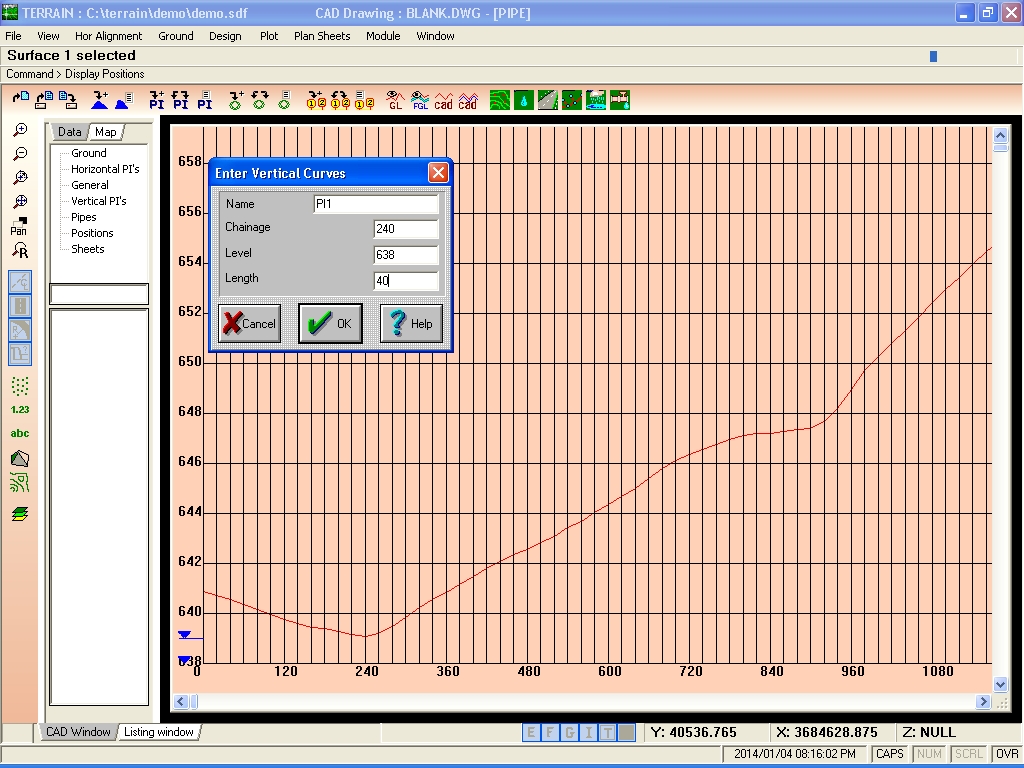The image size is (1024, 768).
Task: Open the Design menu
Action: tap(225, 36)
